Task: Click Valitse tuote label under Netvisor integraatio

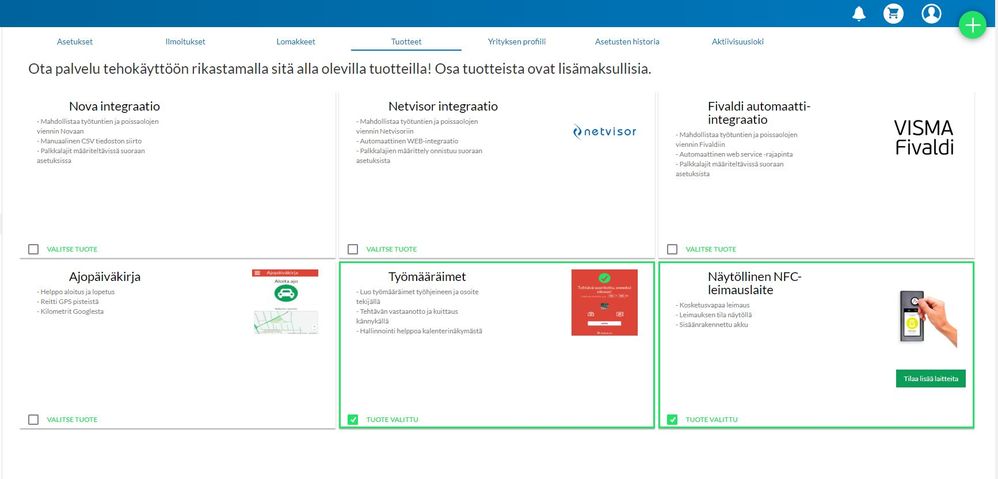Action: [x=391, y=249]
